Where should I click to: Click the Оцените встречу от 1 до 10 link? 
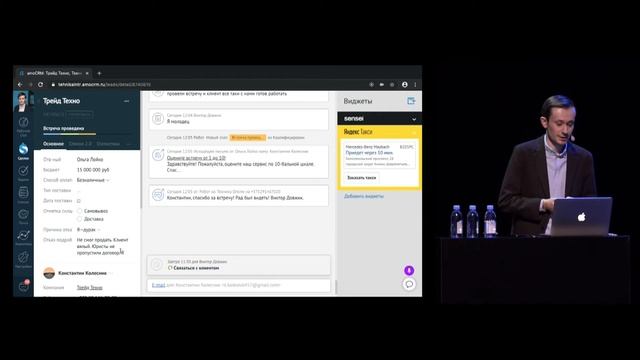click(196, 158)
